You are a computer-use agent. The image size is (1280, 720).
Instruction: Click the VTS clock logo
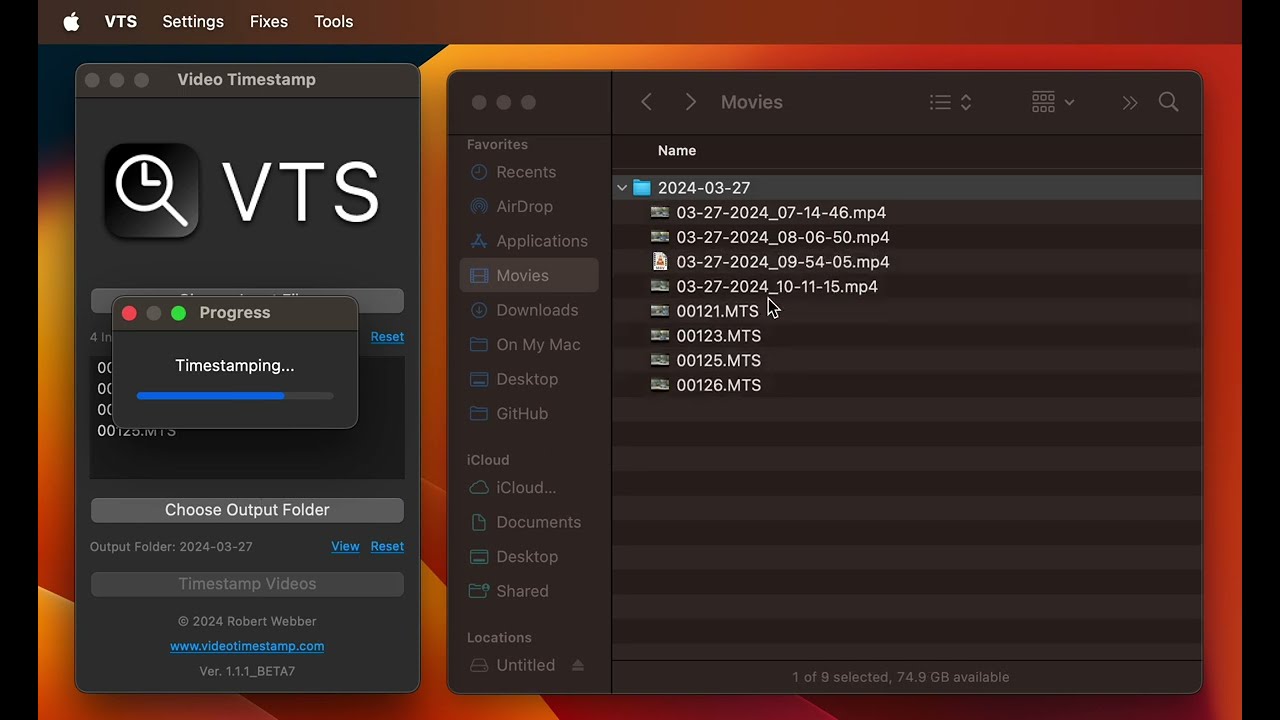[x=152, y=190]
